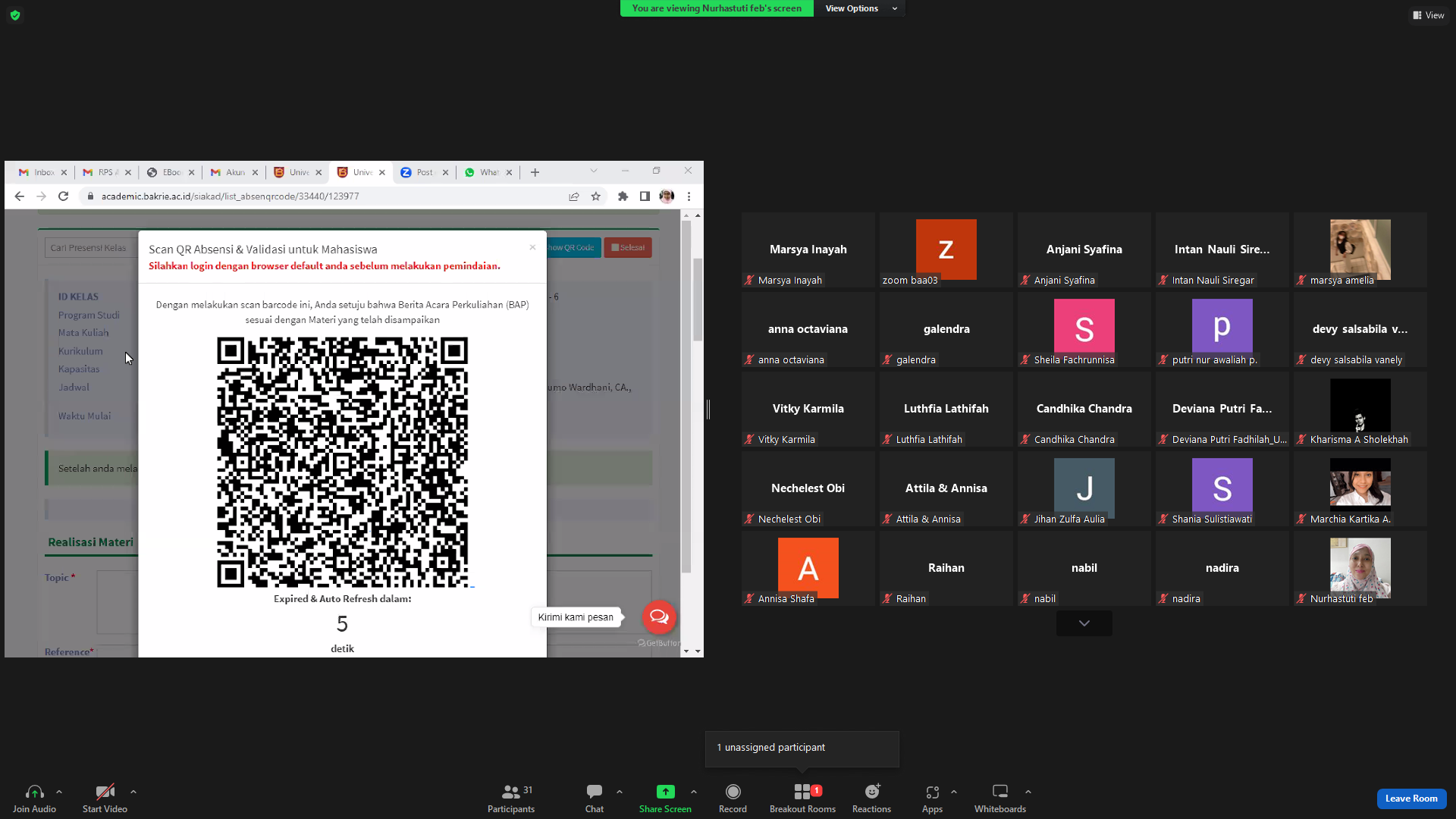The height and width of the screenshot is (819, 1456).
Task: Show next page of participants
Action: click(x=1084, y=623)
